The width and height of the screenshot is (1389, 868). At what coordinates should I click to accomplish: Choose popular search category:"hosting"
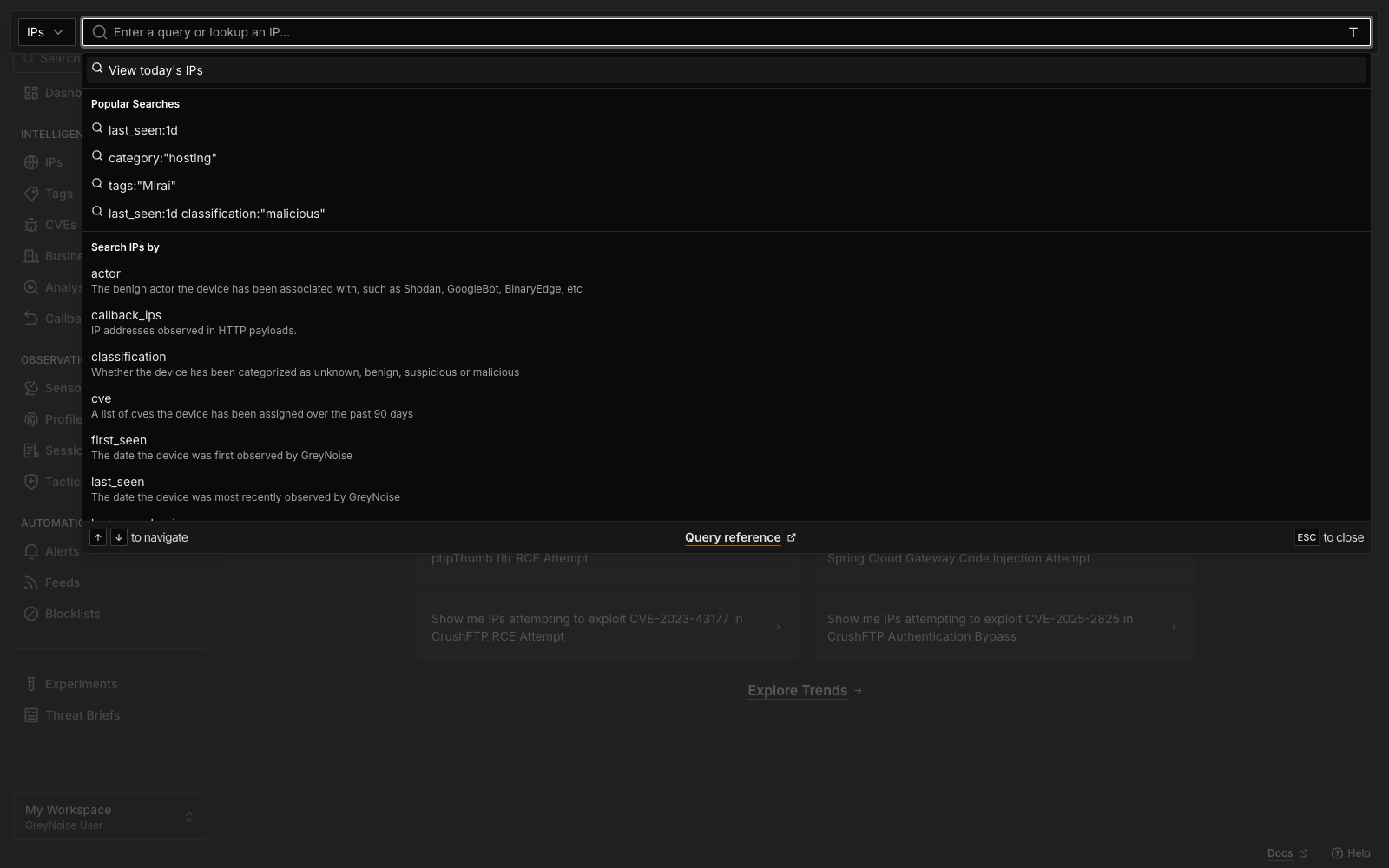point(726,158)
